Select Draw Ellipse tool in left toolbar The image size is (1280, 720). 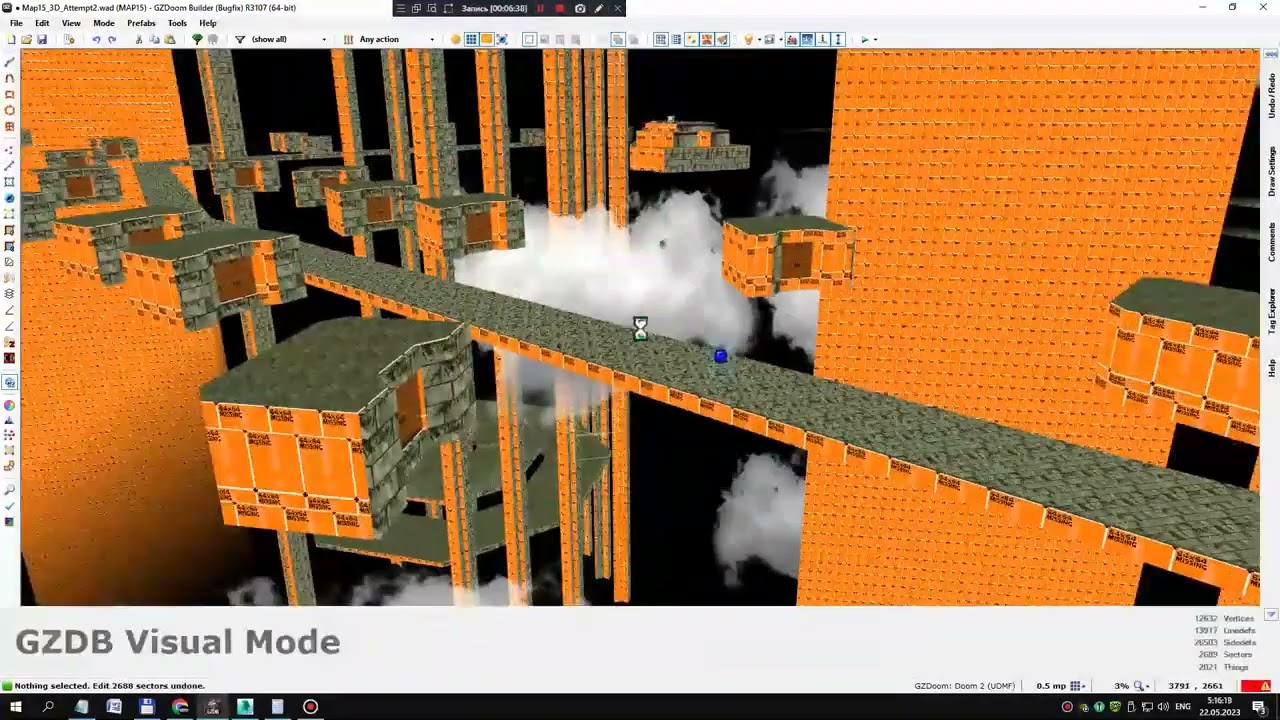[10, 110]
